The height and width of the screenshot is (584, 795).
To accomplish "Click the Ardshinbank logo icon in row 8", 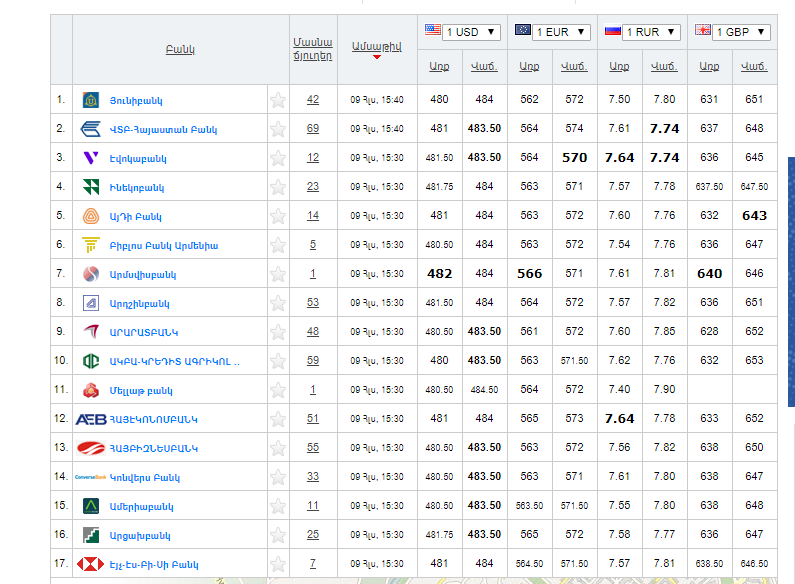I will (x=91, y=303).
